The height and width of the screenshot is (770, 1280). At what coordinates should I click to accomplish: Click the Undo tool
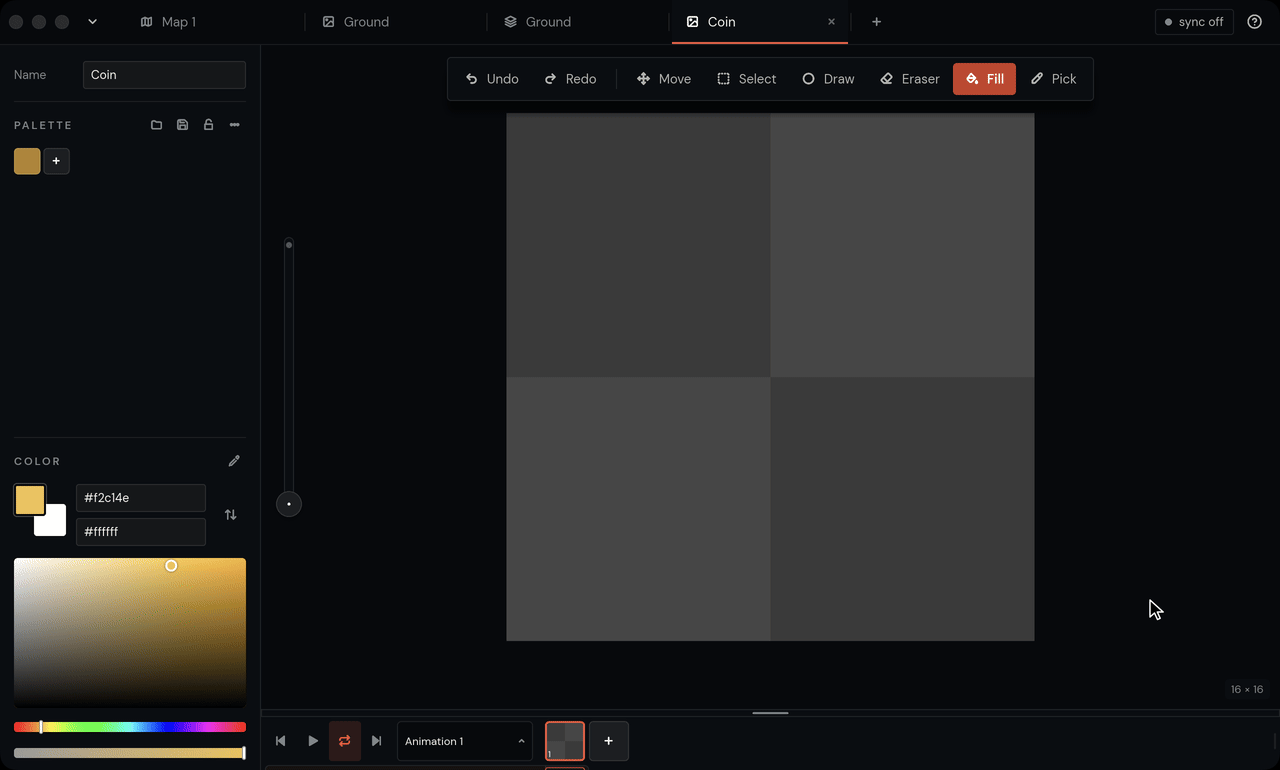pyautogui.click(x=492, y=79)
